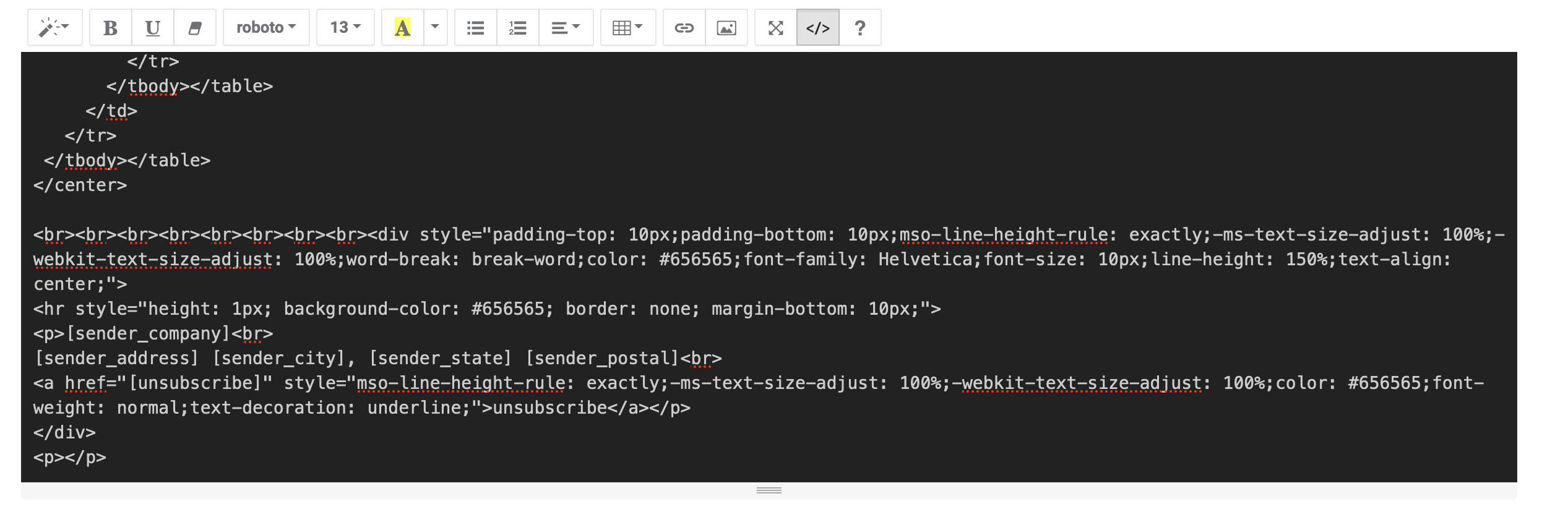
Task: Open the help question mark
Action: pos(860,28)
